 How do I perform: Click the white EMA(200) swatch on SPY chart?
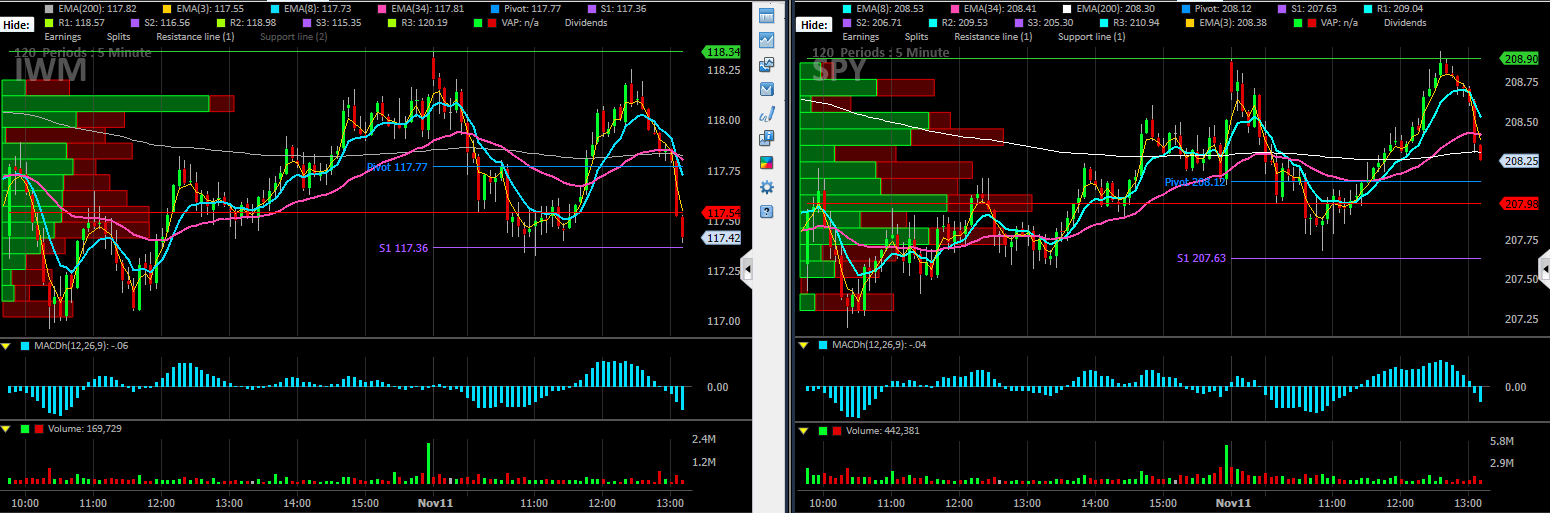(1065, 8)
